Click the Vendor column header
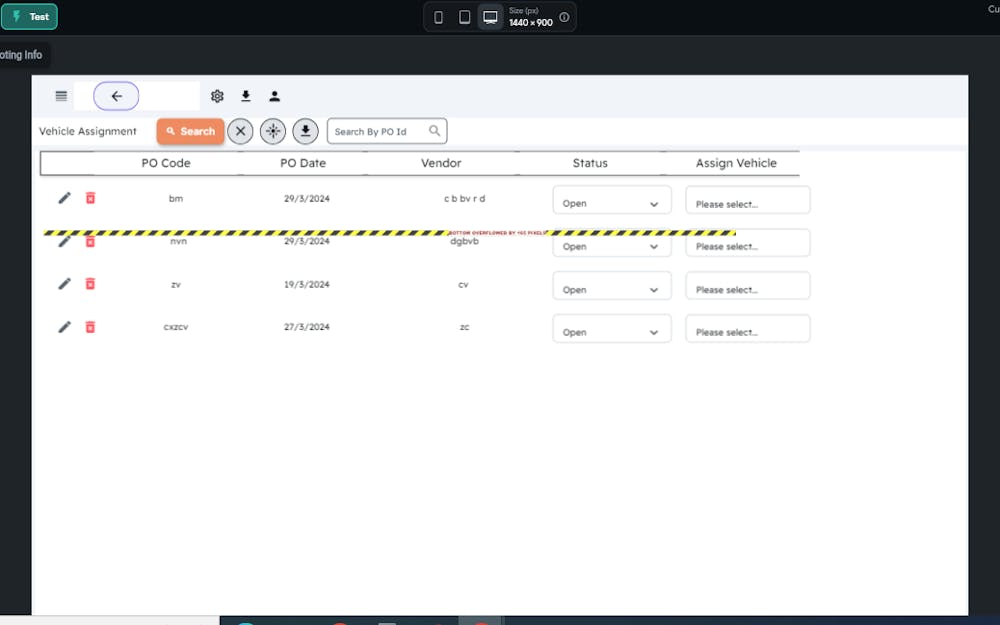The height and width of the screenshot is (625, 1000). (441, 163)
